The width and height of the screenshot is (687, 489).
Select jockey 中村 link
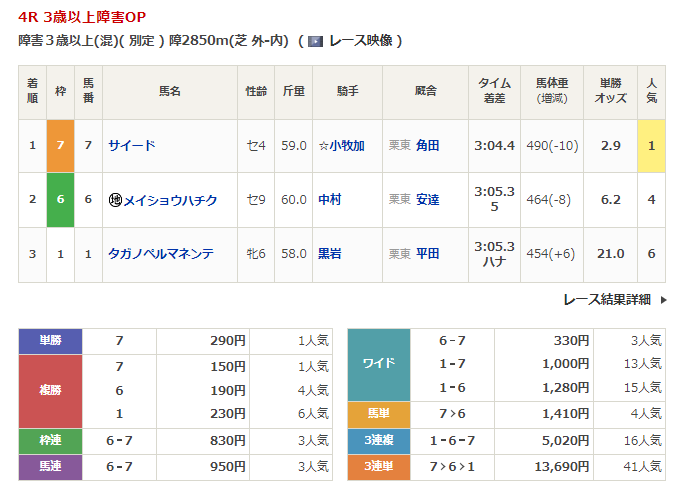point(330,200)
